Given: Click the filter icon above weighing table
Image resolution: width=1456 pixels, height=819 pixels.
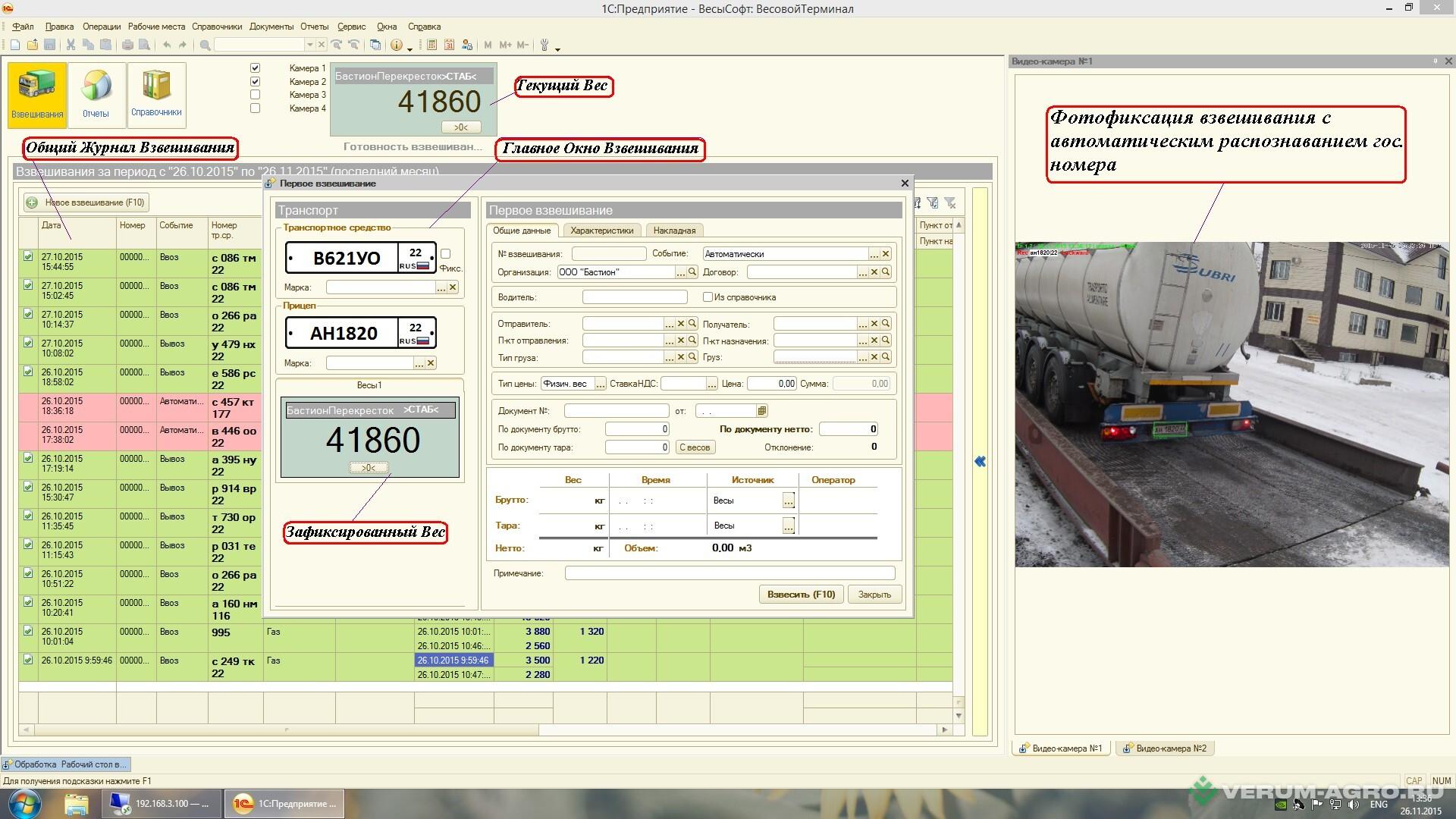Looking at the screenshot, I should coord(933,202).
